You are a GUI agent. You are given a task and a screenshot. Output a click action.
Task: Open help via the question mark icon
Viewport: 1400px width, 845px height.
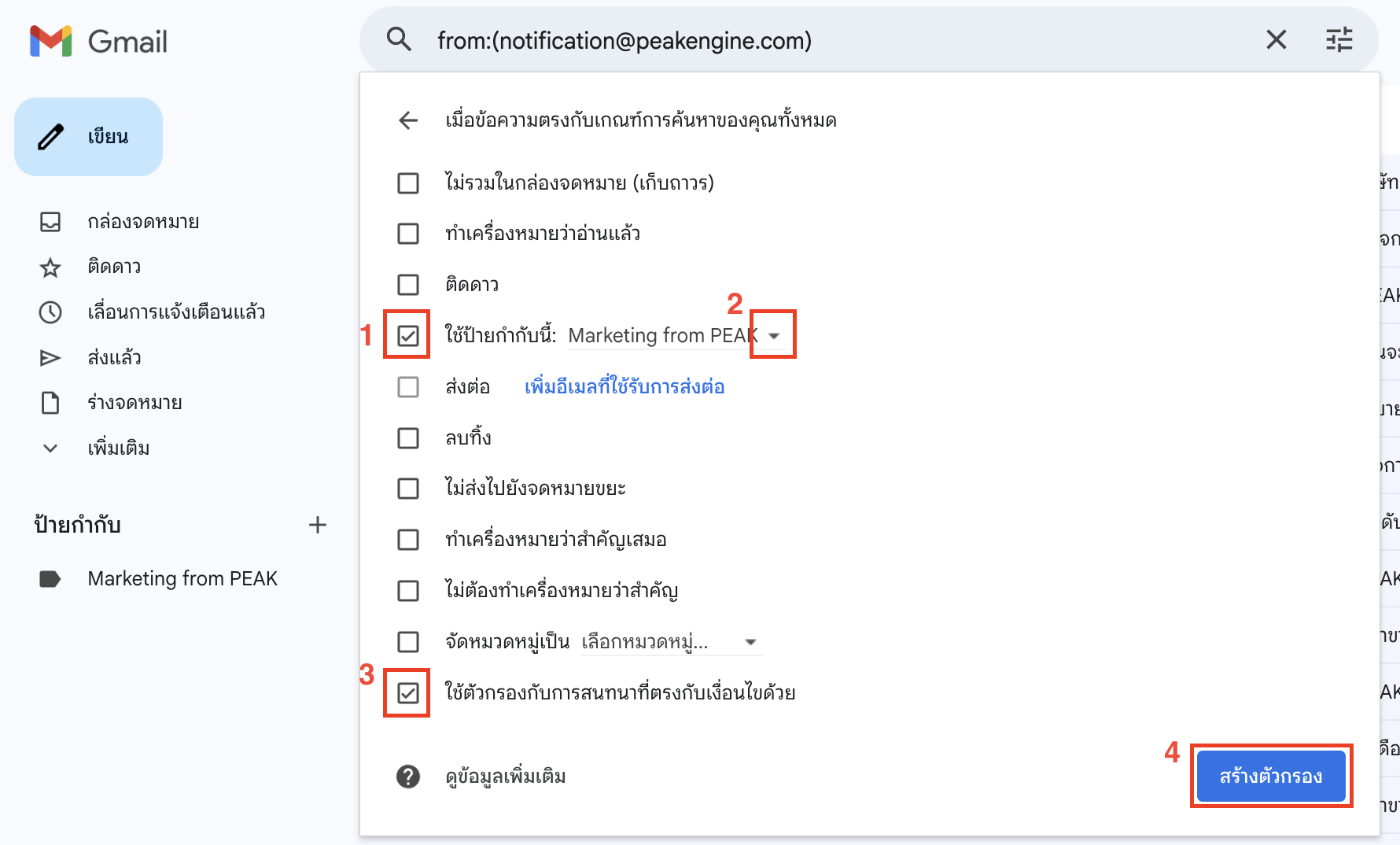click(407, 777)
